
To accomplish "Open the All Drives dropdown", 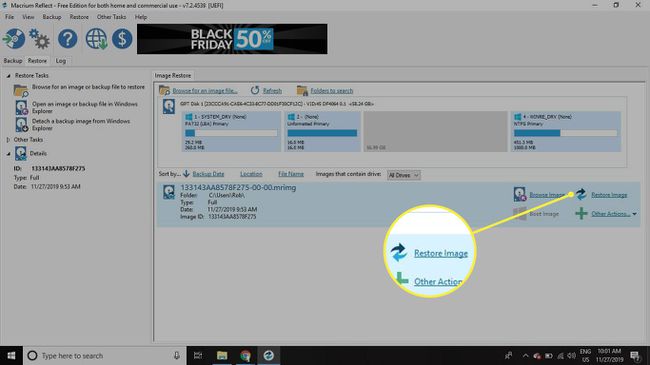I will (404, 175).
